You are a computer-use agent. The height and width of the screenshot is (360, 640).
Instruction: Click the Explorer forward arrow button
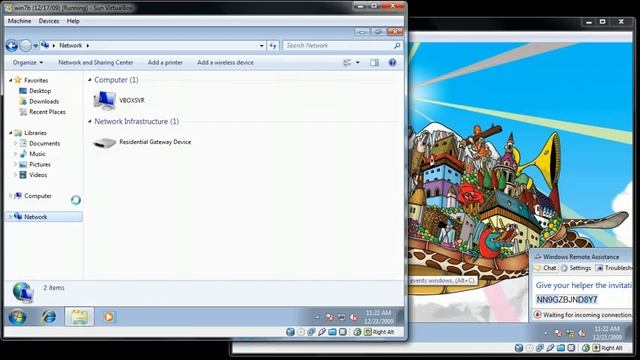tap(25, 46)
